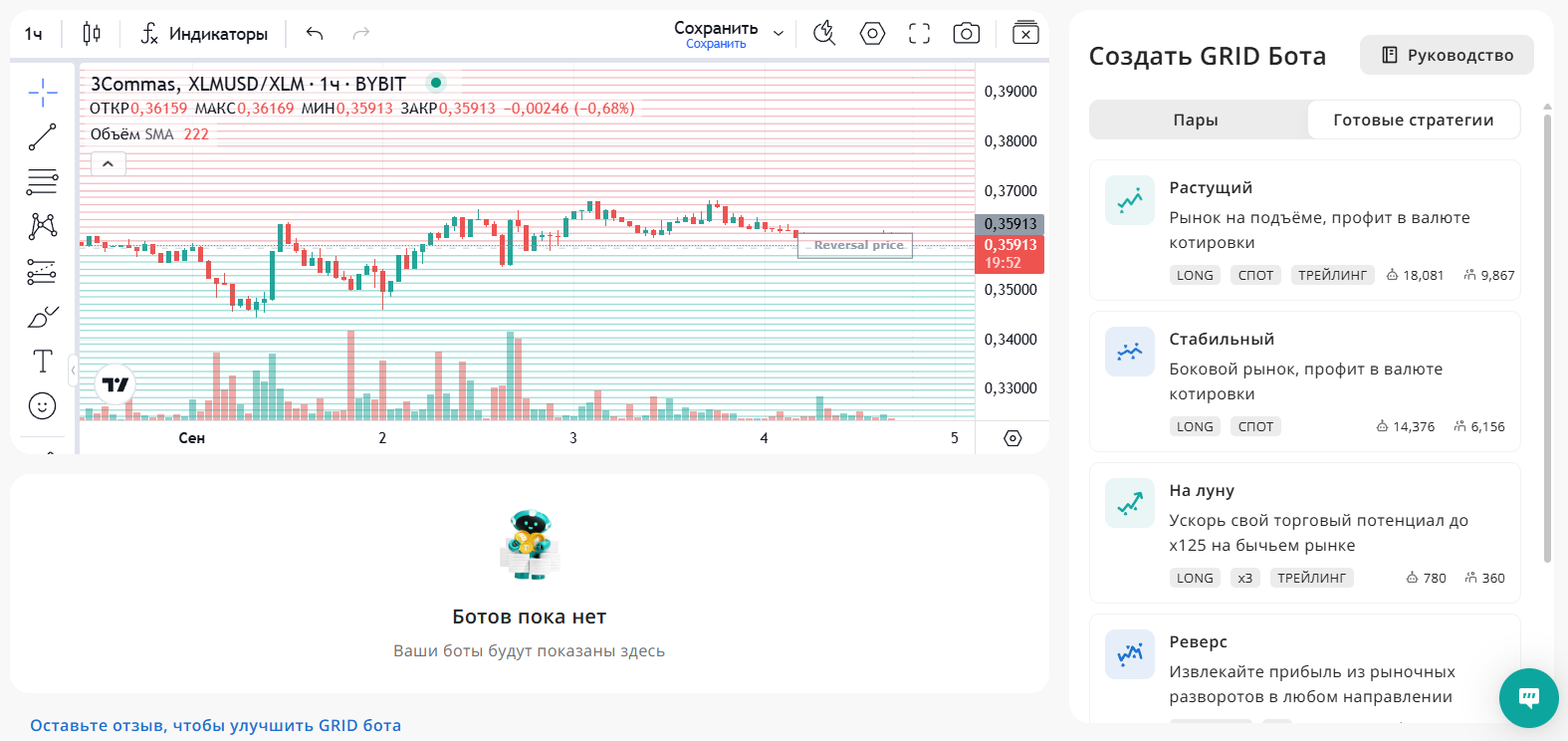Viewport: 1568px width, 741px height.
Task: Change the 1ч timeframe interval
Action: tap(34, 34)
